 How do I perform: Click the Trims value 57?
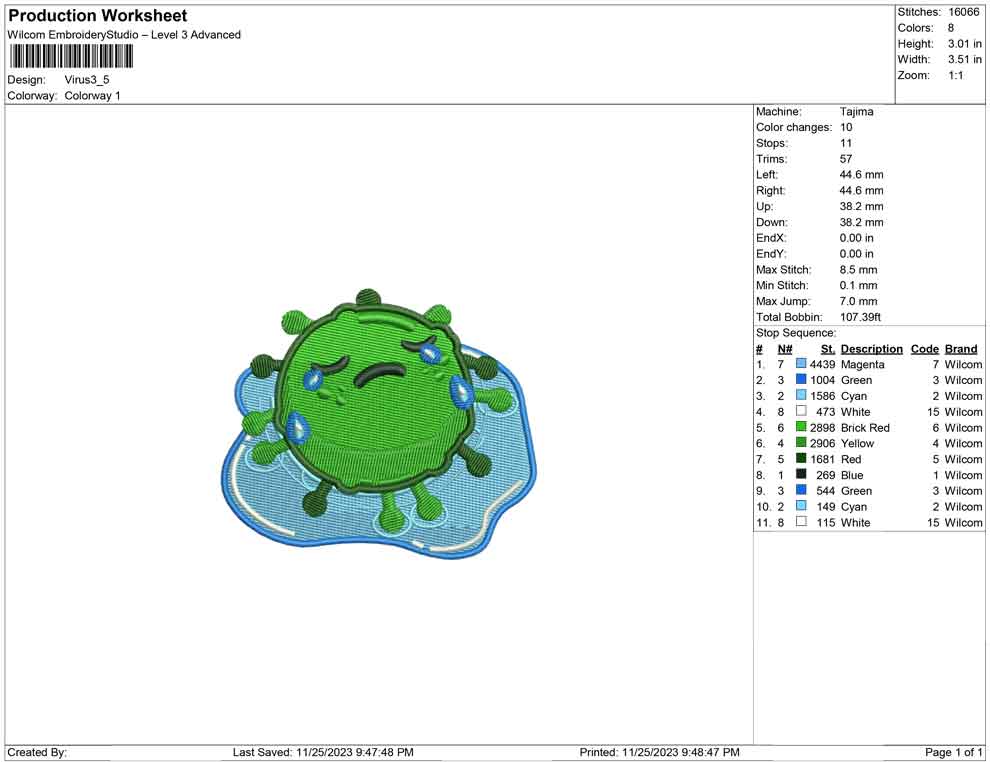pyautogui.click(x=846, y=159)
